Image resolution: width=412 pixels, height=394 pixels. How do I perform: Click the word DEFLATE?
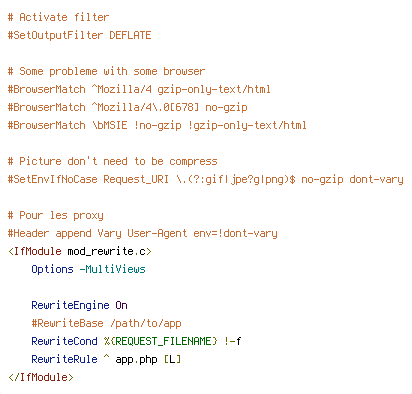point(130,35)
